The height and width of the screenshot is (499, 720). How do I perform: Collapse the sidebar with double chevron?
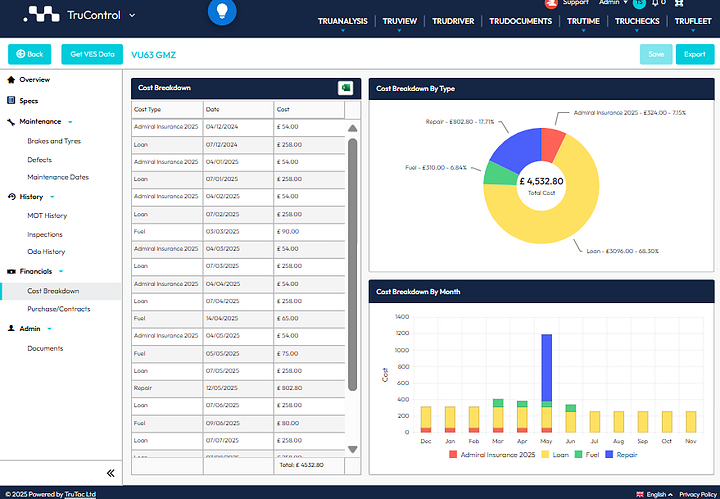[111, 473]
